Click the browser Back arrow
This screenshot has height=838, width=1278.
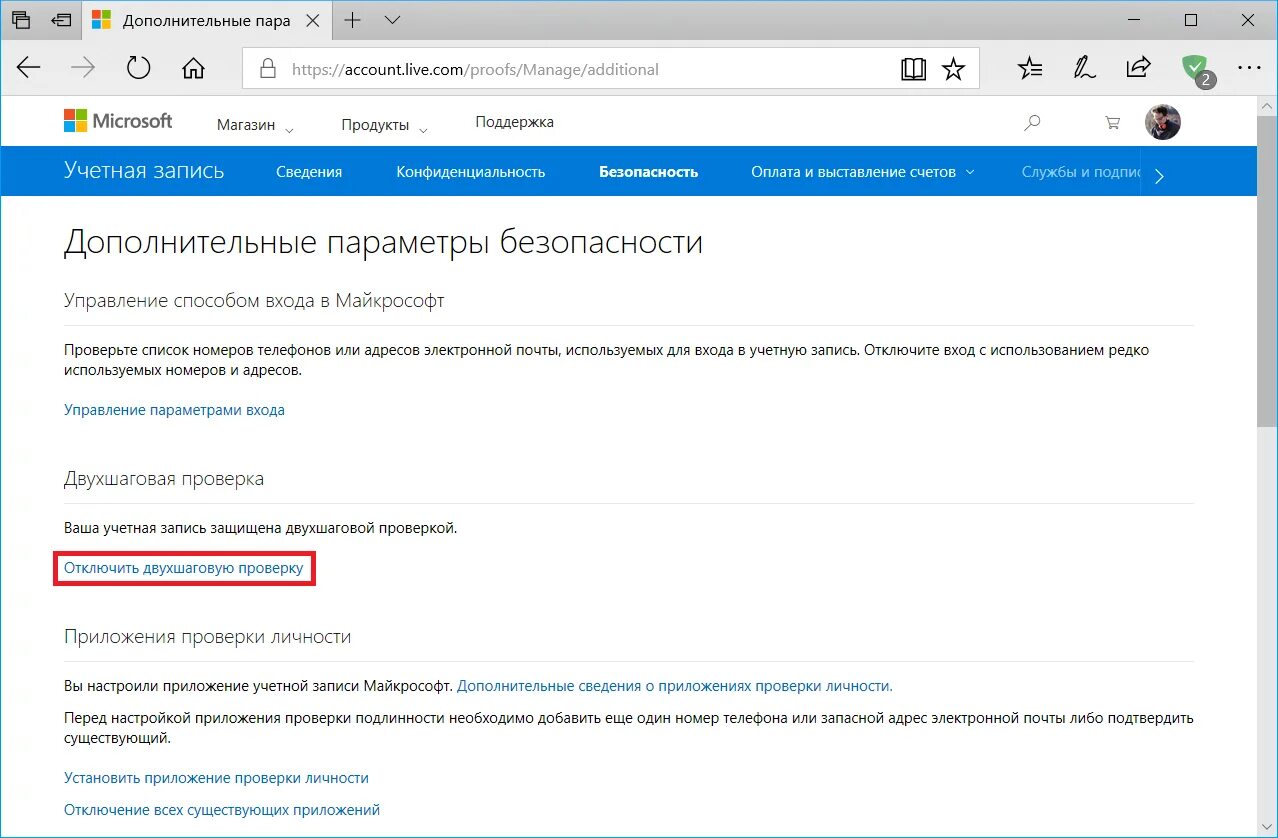[29, 68]
